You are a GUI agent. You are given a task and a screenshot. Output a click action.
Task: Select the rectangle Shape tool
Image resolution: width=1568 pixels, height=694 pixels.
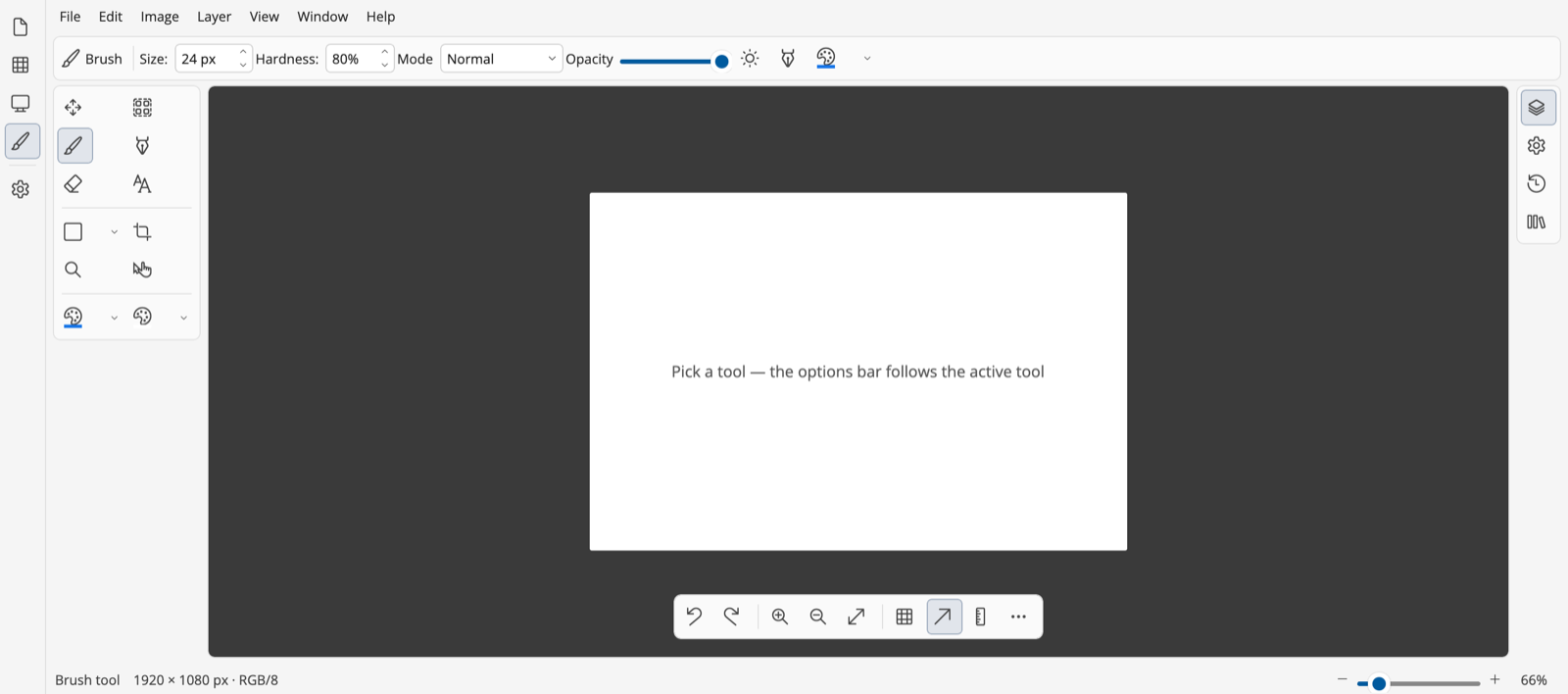pos(73,232)
